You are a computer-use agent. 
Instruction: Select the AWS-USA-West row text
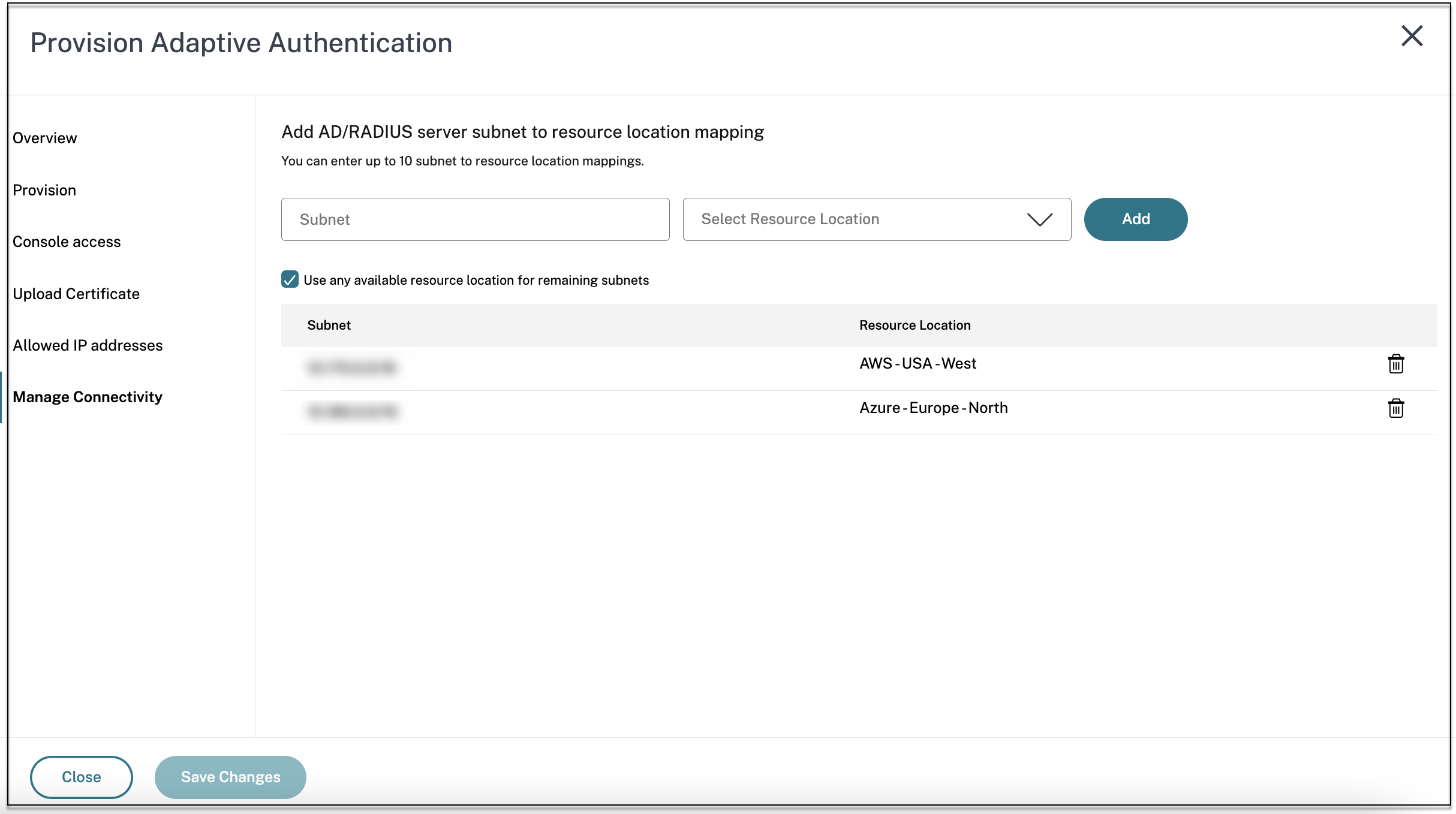click(x=917, y=363)
